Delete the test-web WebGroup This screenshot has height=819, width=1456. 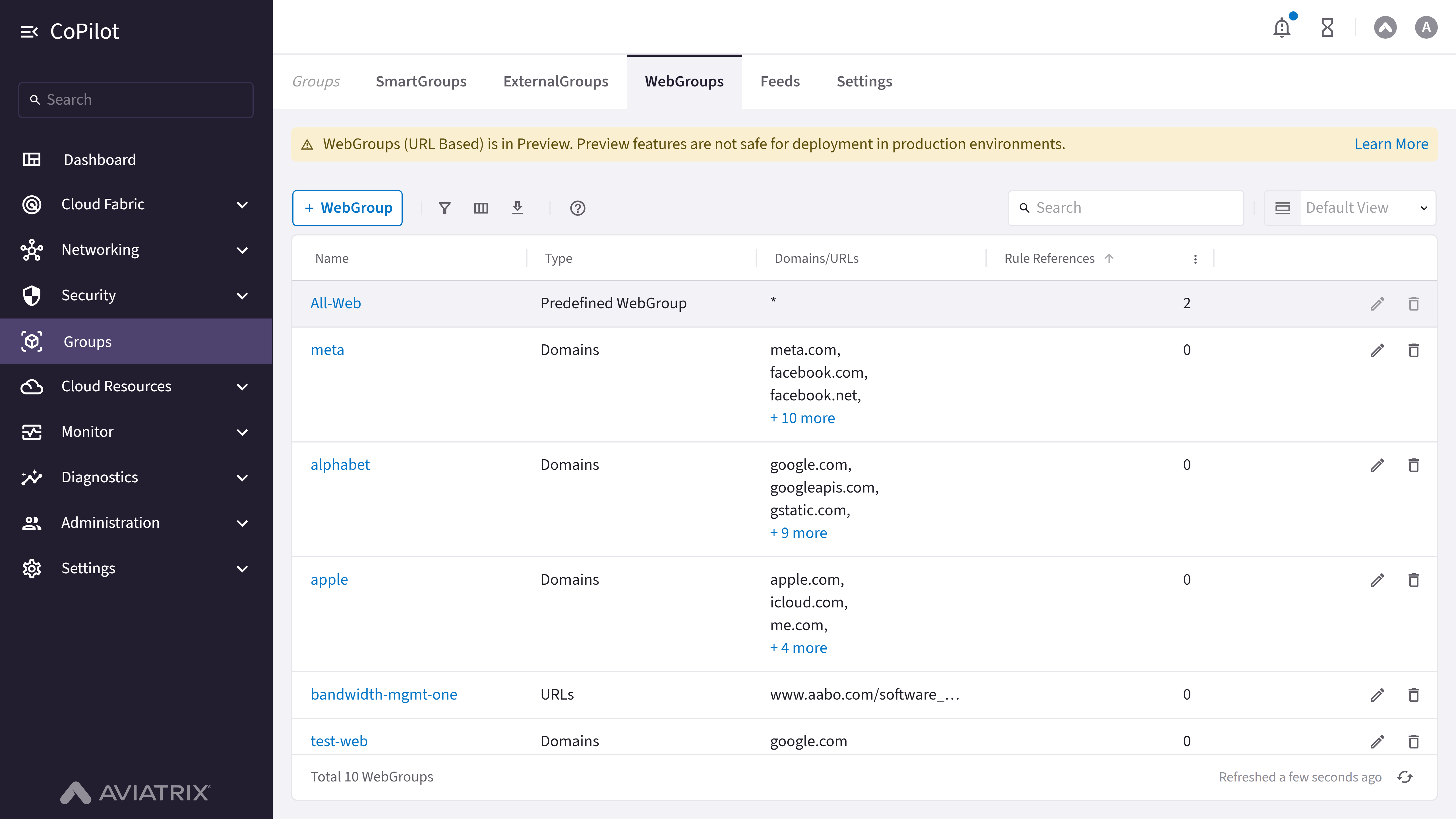1414,741
